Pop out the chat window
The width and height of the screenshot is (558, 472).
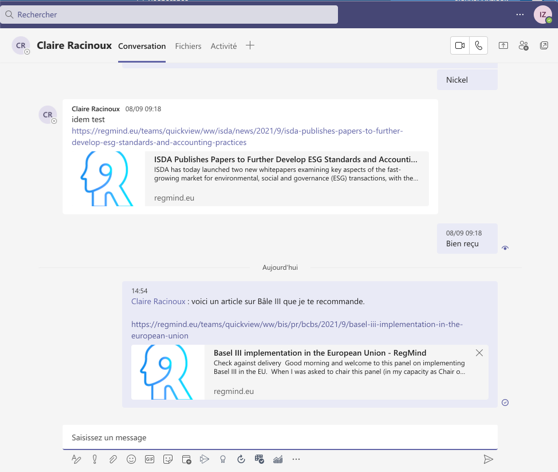click(544, 46)
